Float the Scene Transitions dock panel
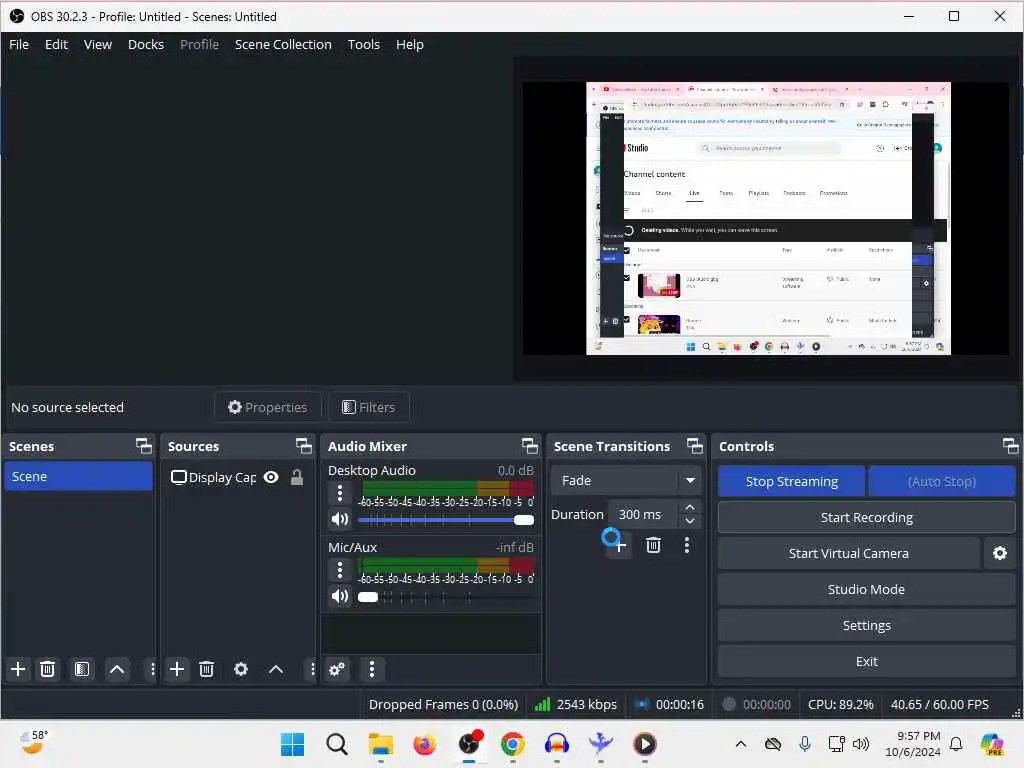1024x768 pixels. coord(695,446)
